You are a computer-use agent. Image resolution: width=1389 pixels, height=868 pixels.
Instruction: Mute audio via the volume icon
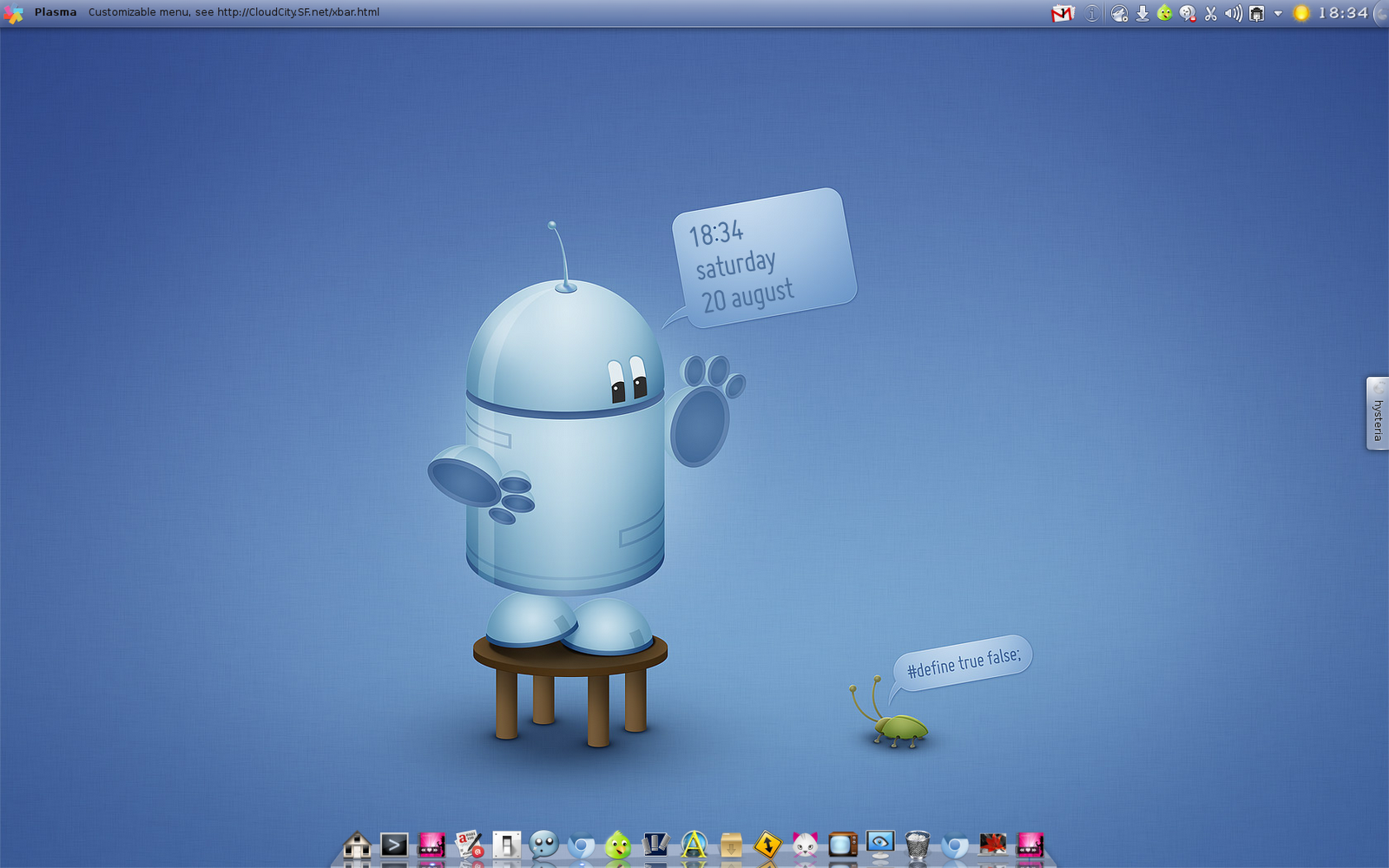tap(1233, 13)
